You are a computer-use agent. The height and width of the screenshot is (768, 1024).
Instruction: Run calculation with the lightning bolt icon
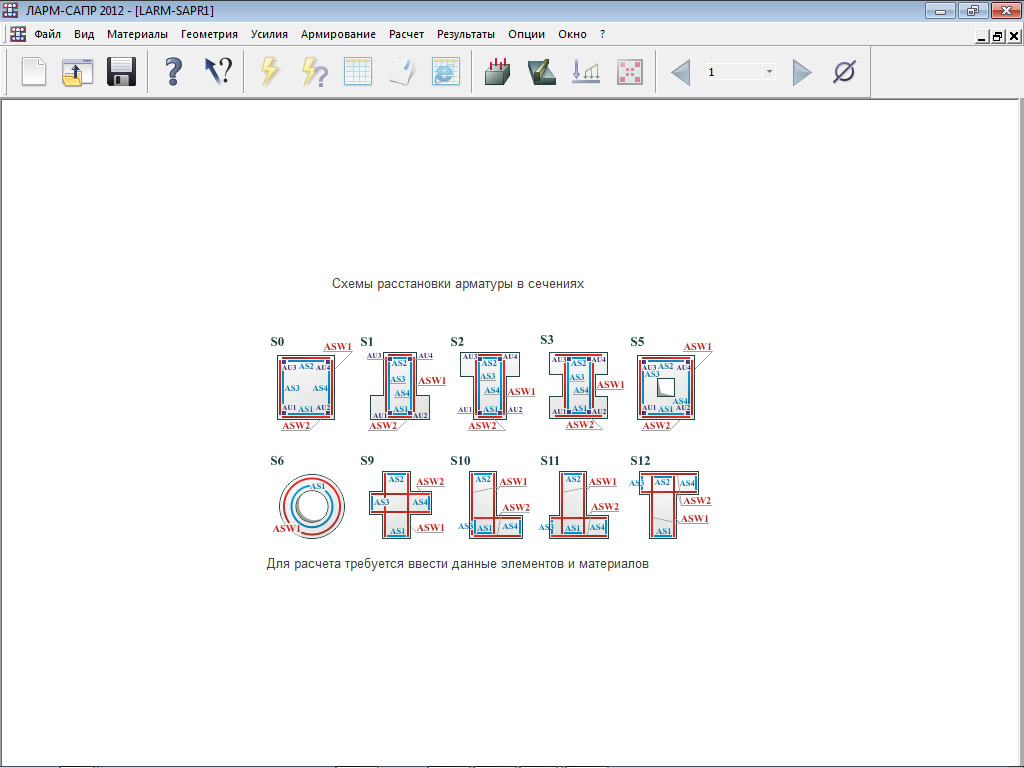click(x=270, y=72)
